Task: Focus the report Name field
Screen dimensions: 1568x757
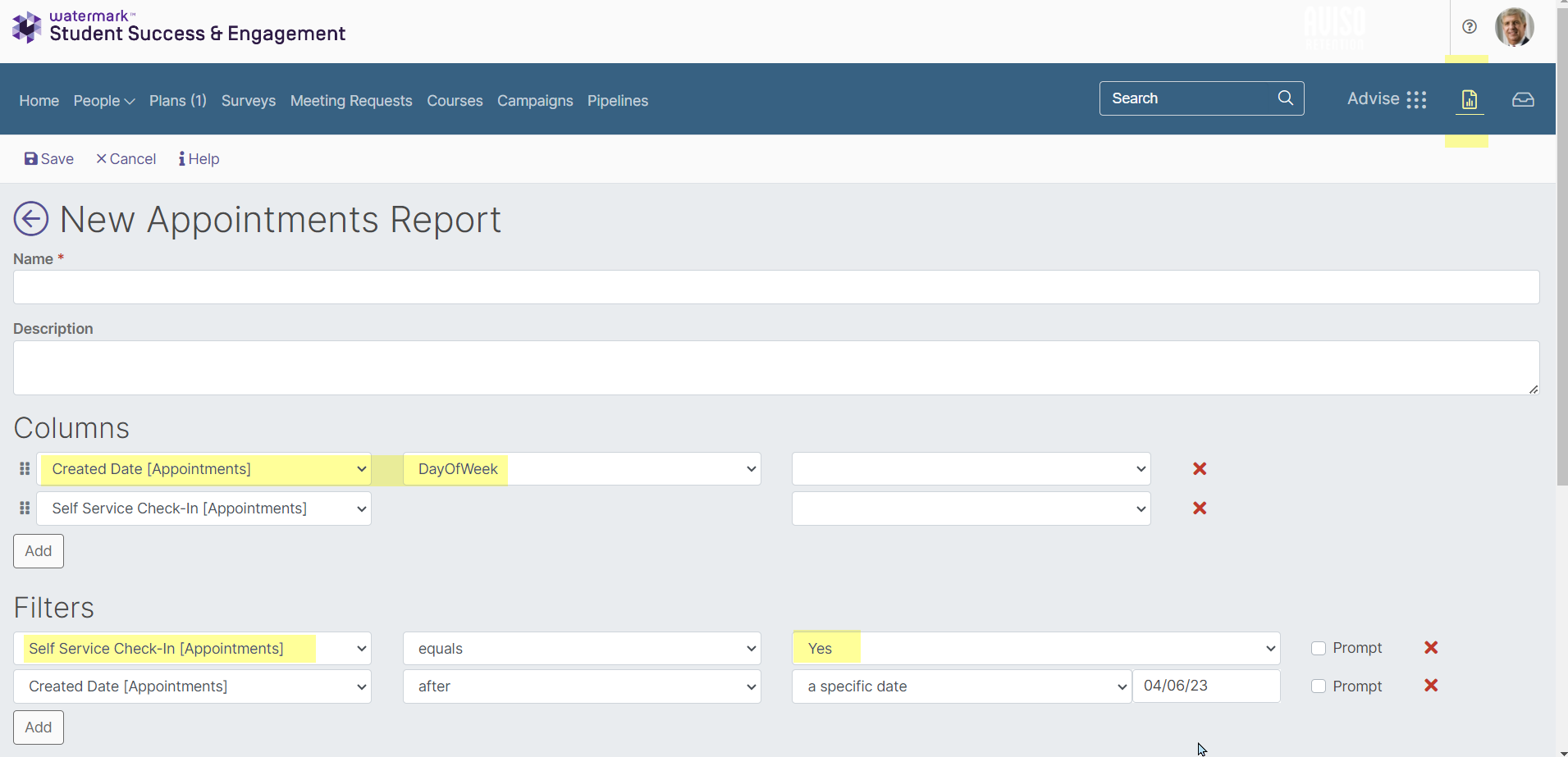Action: [x=776, y=288]
